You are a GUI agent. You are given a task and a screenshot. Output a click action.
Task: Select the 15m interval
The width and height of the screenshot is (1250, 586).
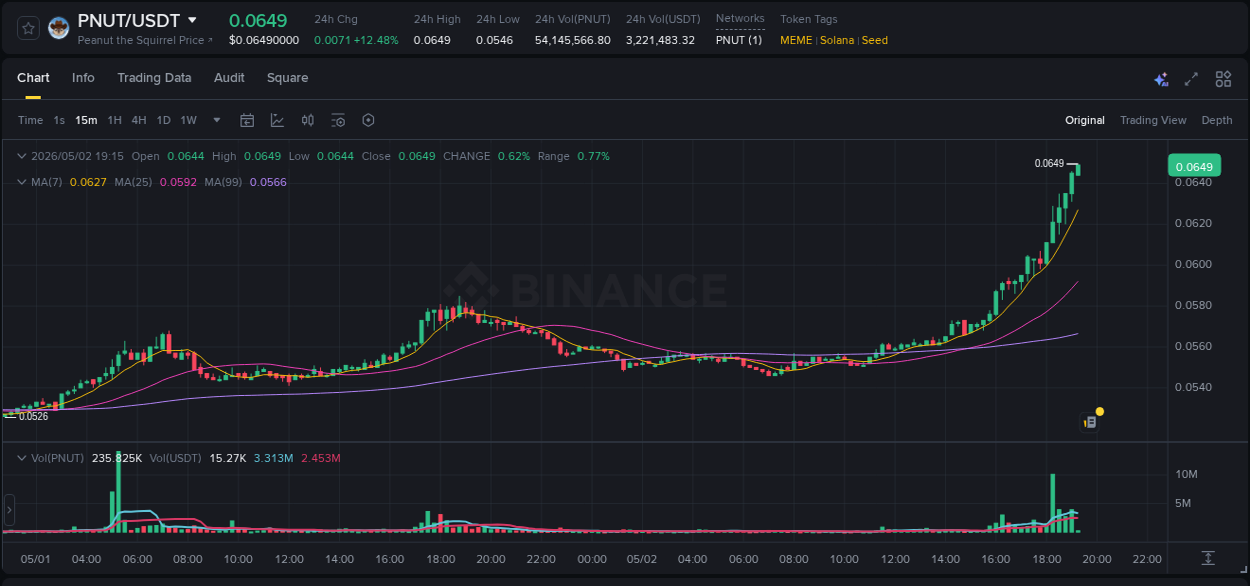pyautogui.click(x=86, y=120)
